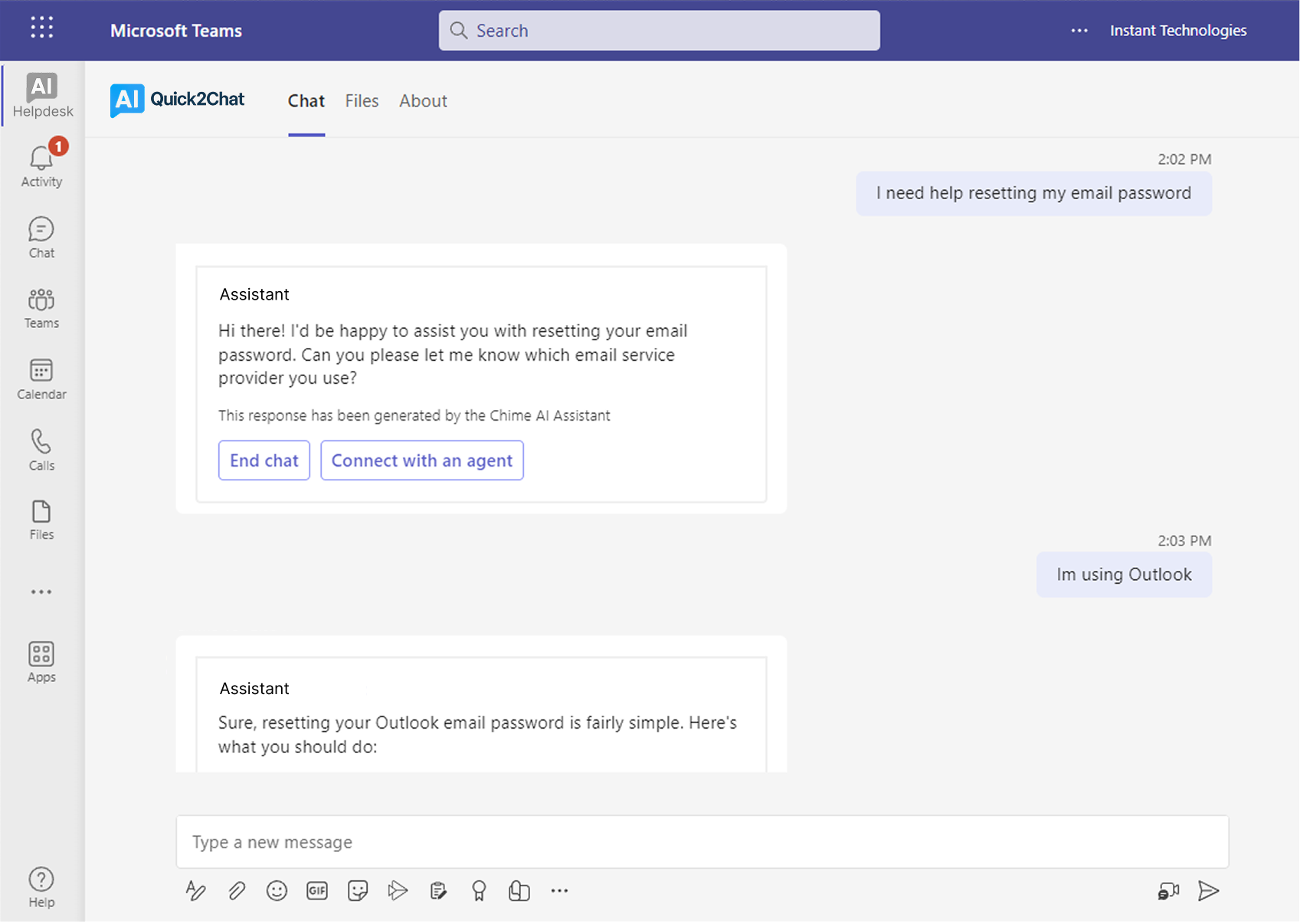Open settings and more menu in header

point(1079,31)
